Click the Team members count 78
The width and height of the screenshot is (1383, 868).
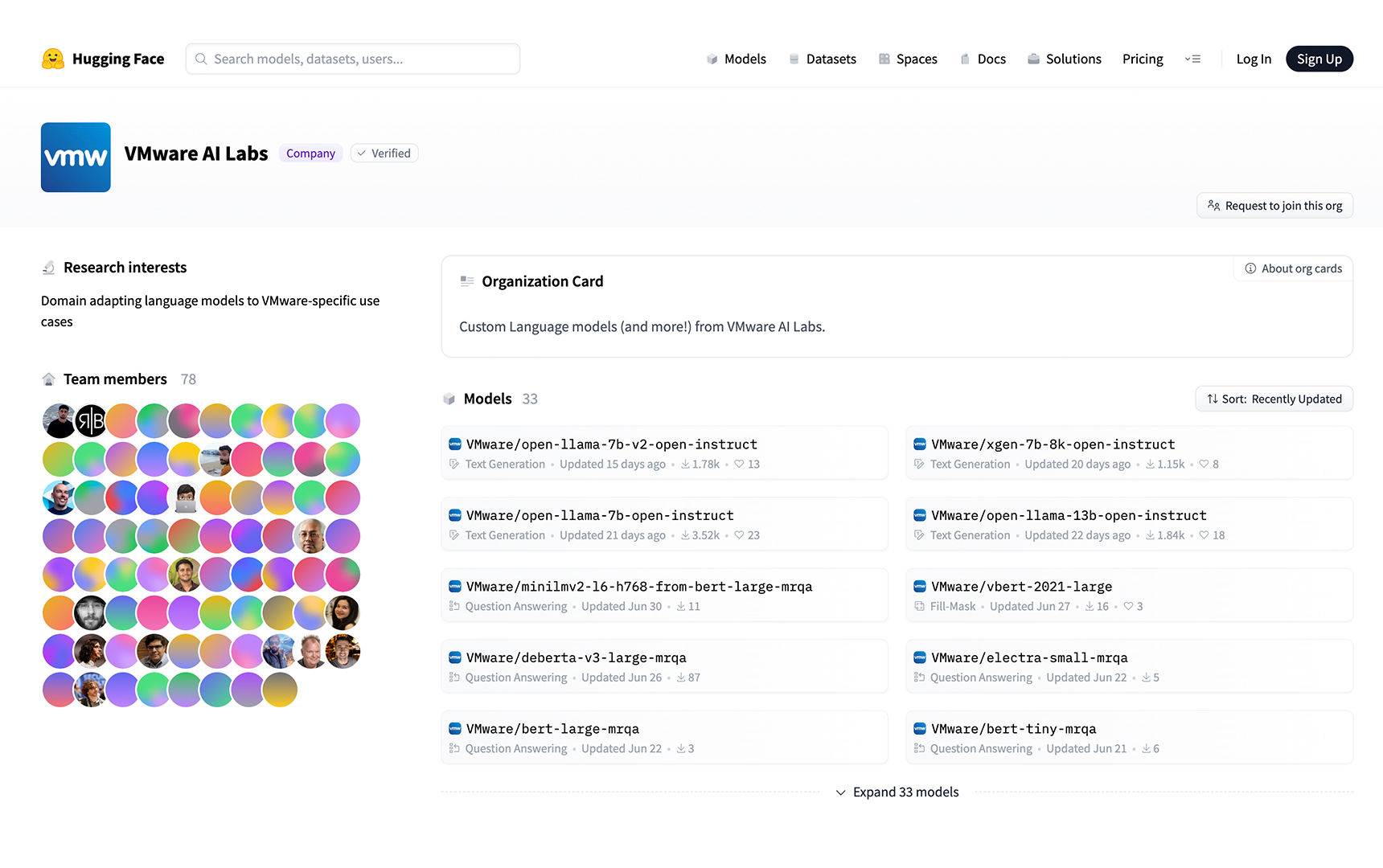point(188,379)
